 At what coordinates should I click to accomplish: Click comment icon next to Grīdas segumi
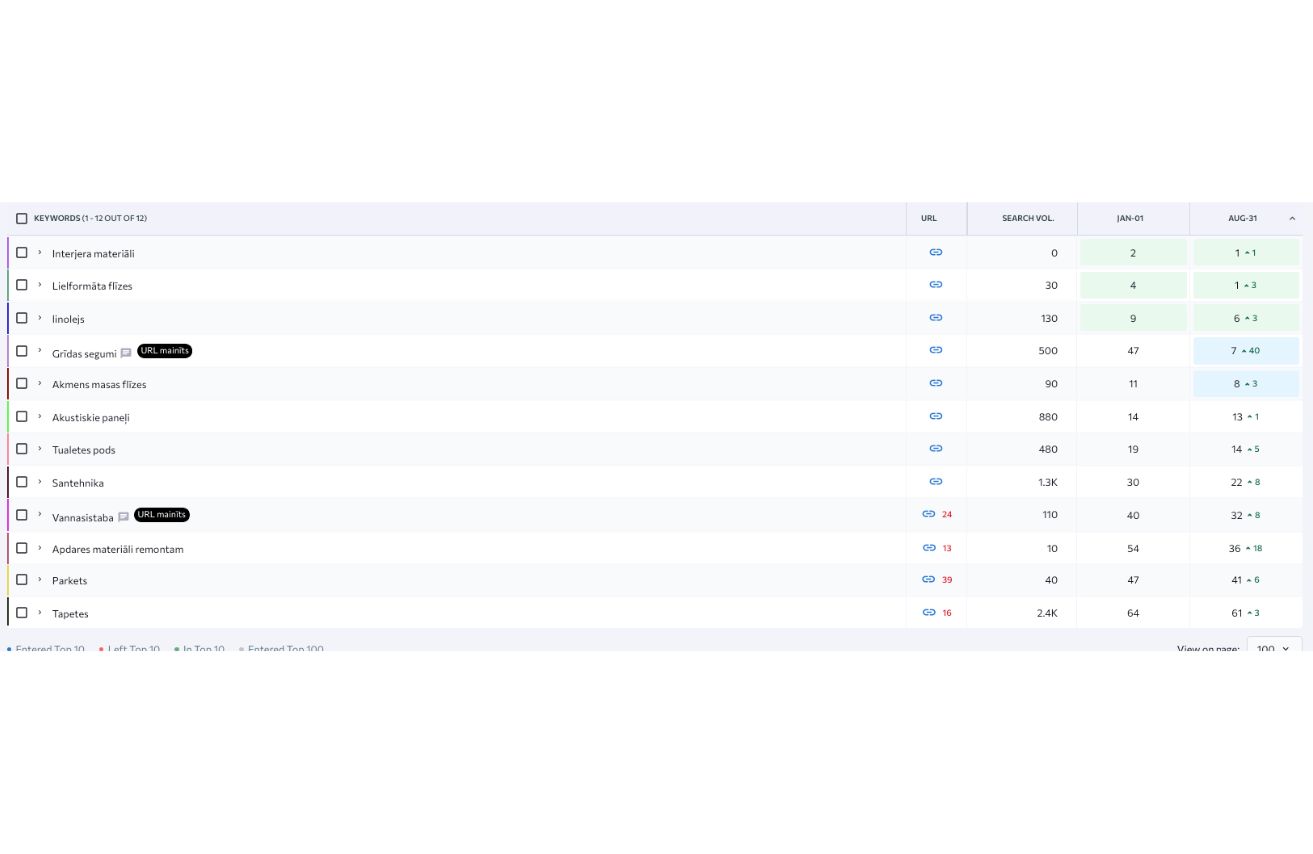point(126,352)
